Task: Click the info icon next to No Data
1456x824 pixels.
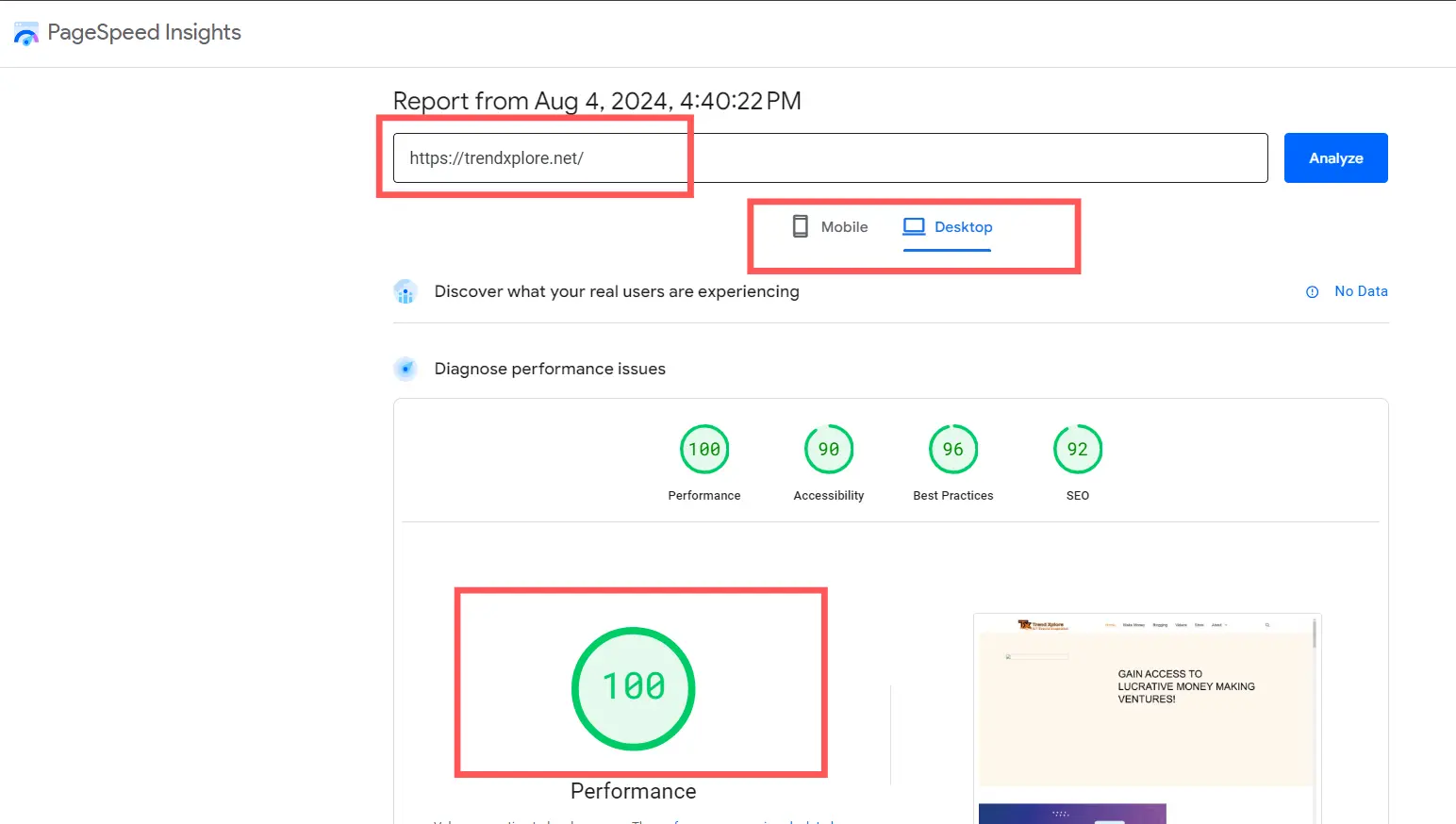Action: pyautogui.click(x=1312, y=291)
